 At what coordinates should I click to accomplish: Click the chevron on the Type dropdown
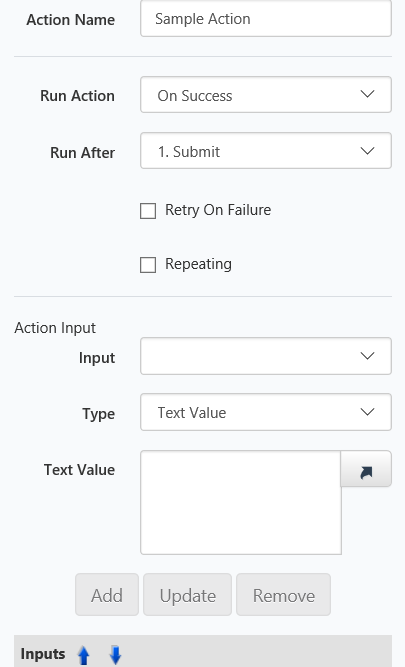(x=367, y=412)
